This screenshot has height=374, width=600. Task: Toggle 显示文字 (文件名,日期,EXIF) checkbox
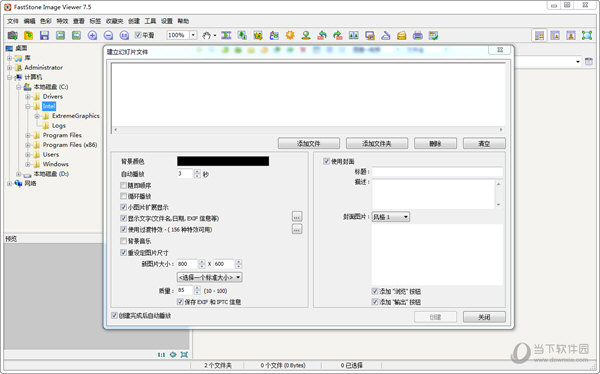(x=123, y=218)
